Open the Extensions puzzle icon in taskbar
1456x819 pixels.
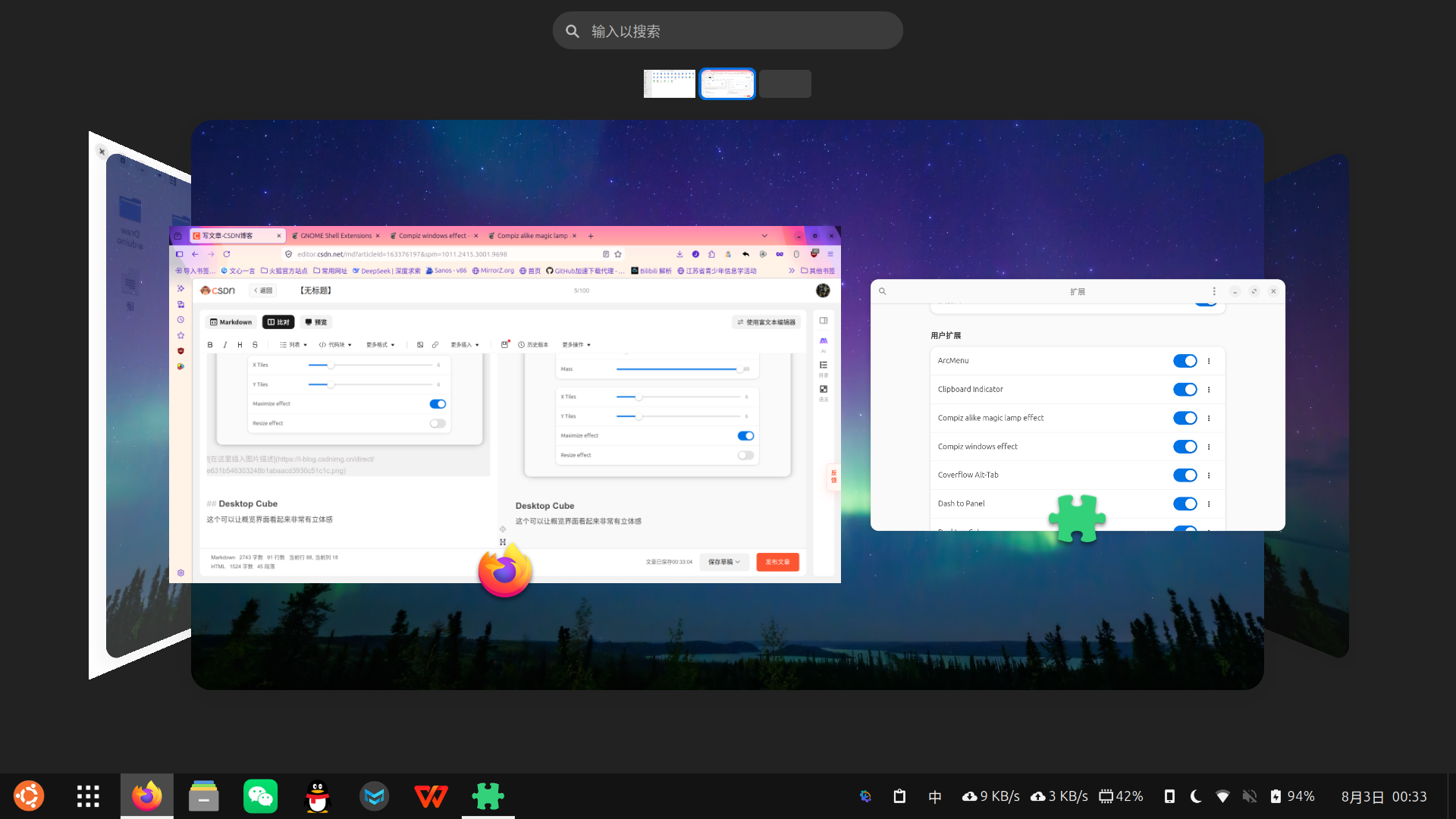tap(488, 796)
